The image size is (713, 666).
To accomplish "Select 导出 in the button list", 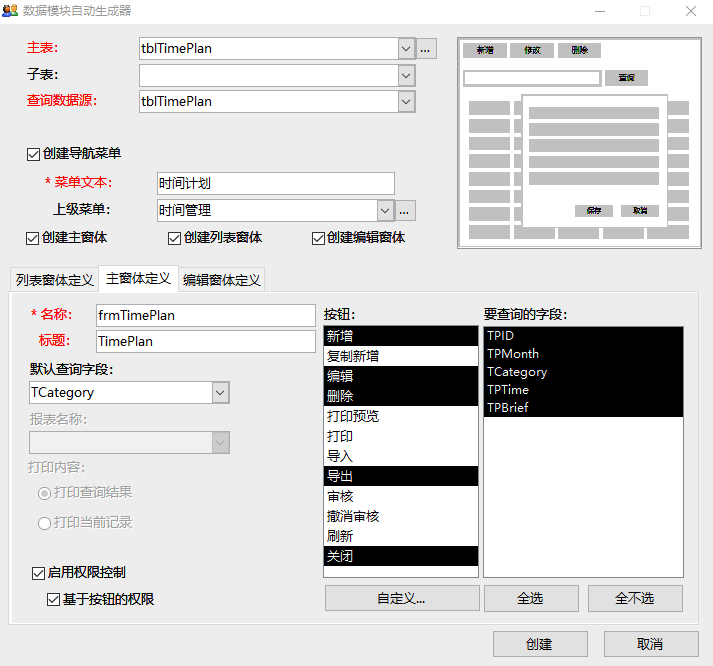I will 401,476.
